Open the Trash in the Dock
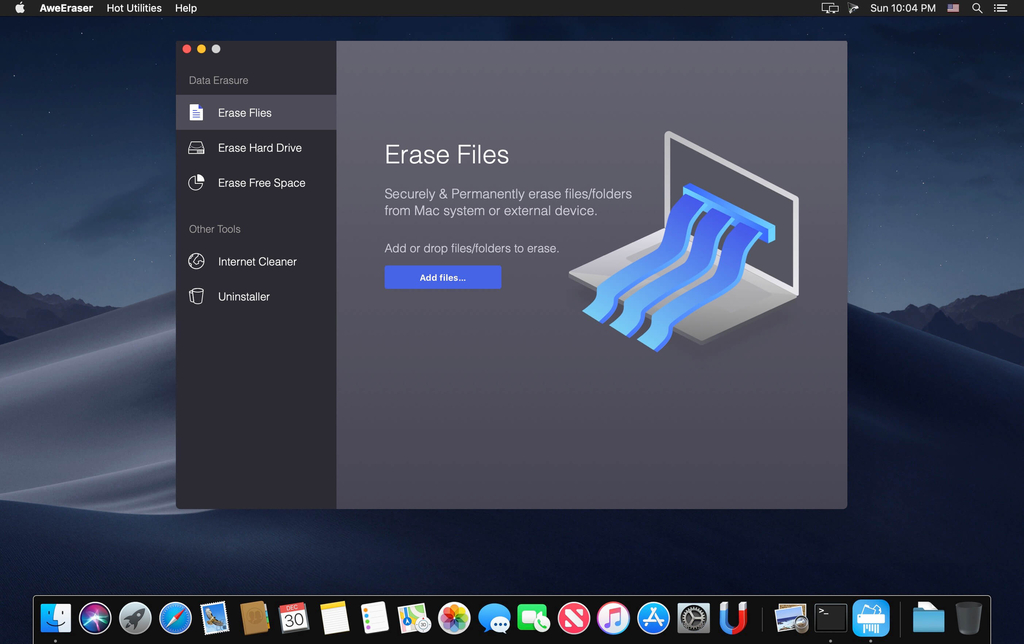Viewport: 1024px width, 644px height. 968,618
